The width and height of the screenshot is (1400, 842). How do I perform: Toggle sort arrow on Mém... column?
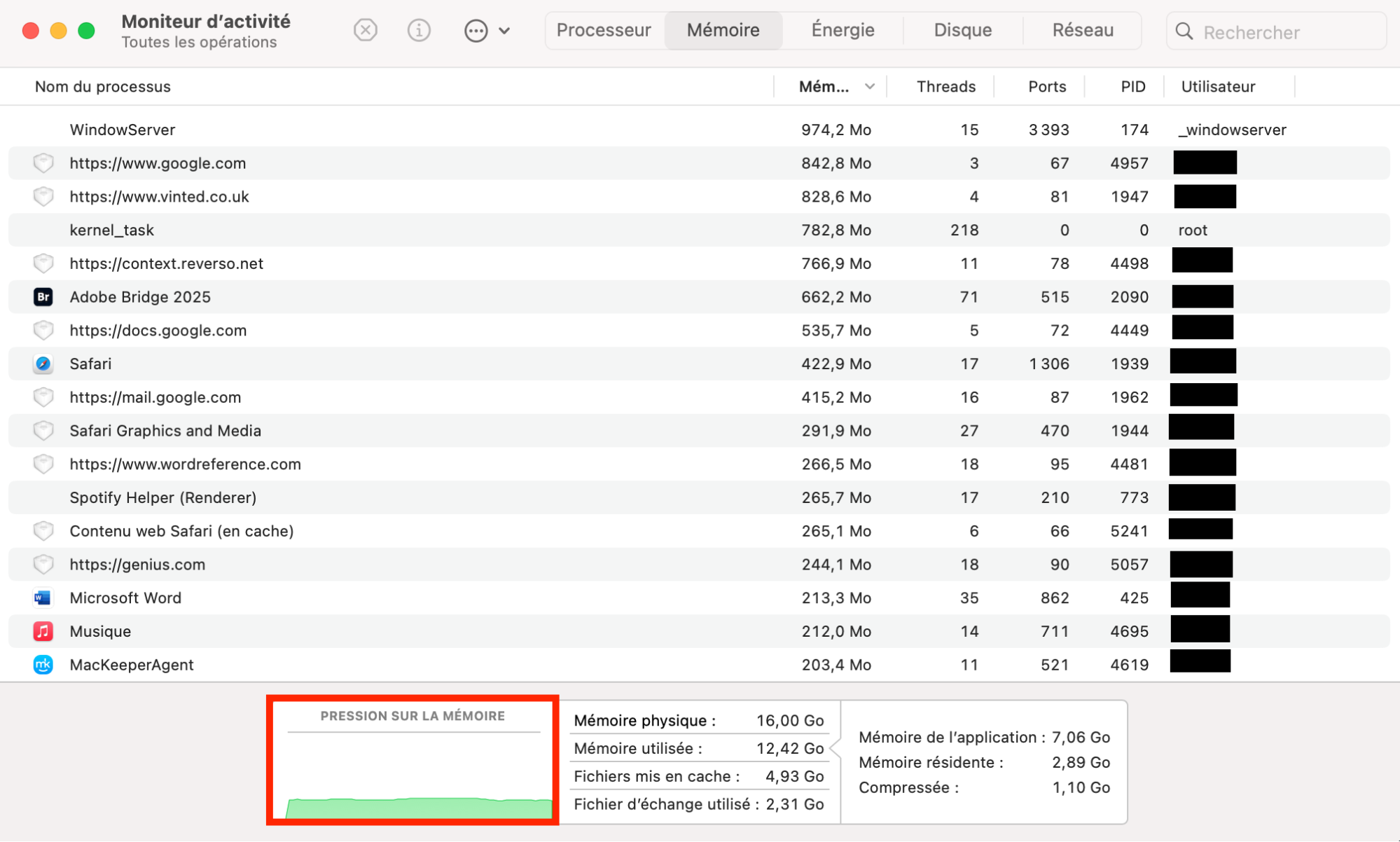coord(869,87)
